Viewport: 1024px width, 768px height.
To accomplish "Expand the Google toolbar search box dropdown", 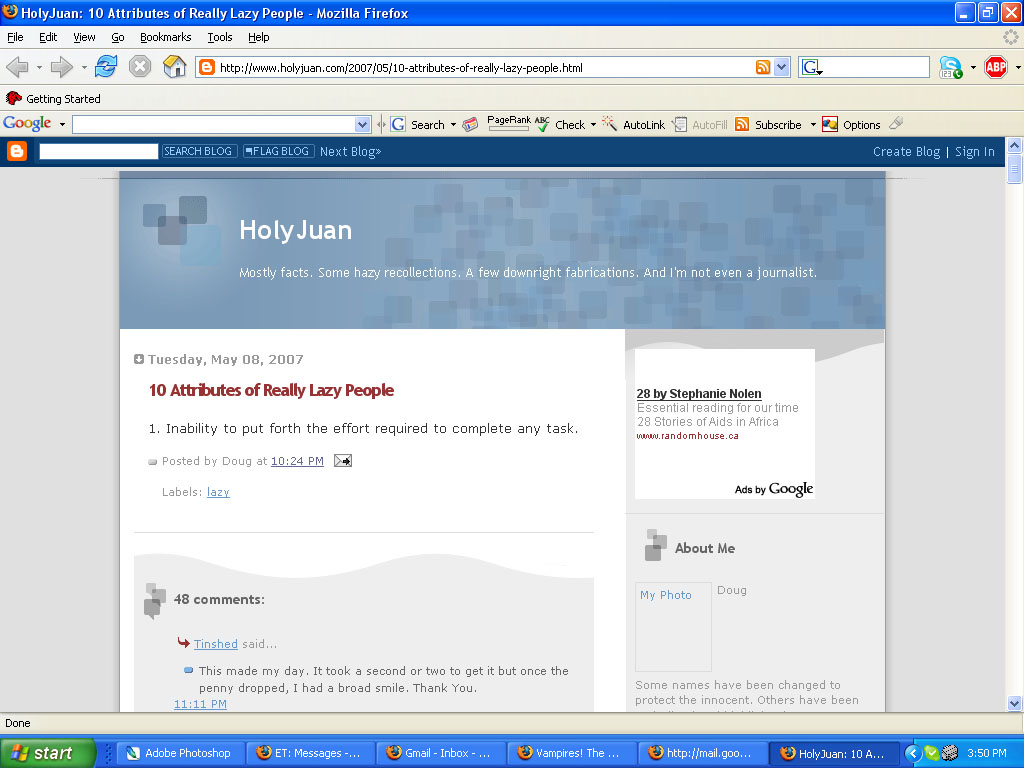I will (362, 125).
